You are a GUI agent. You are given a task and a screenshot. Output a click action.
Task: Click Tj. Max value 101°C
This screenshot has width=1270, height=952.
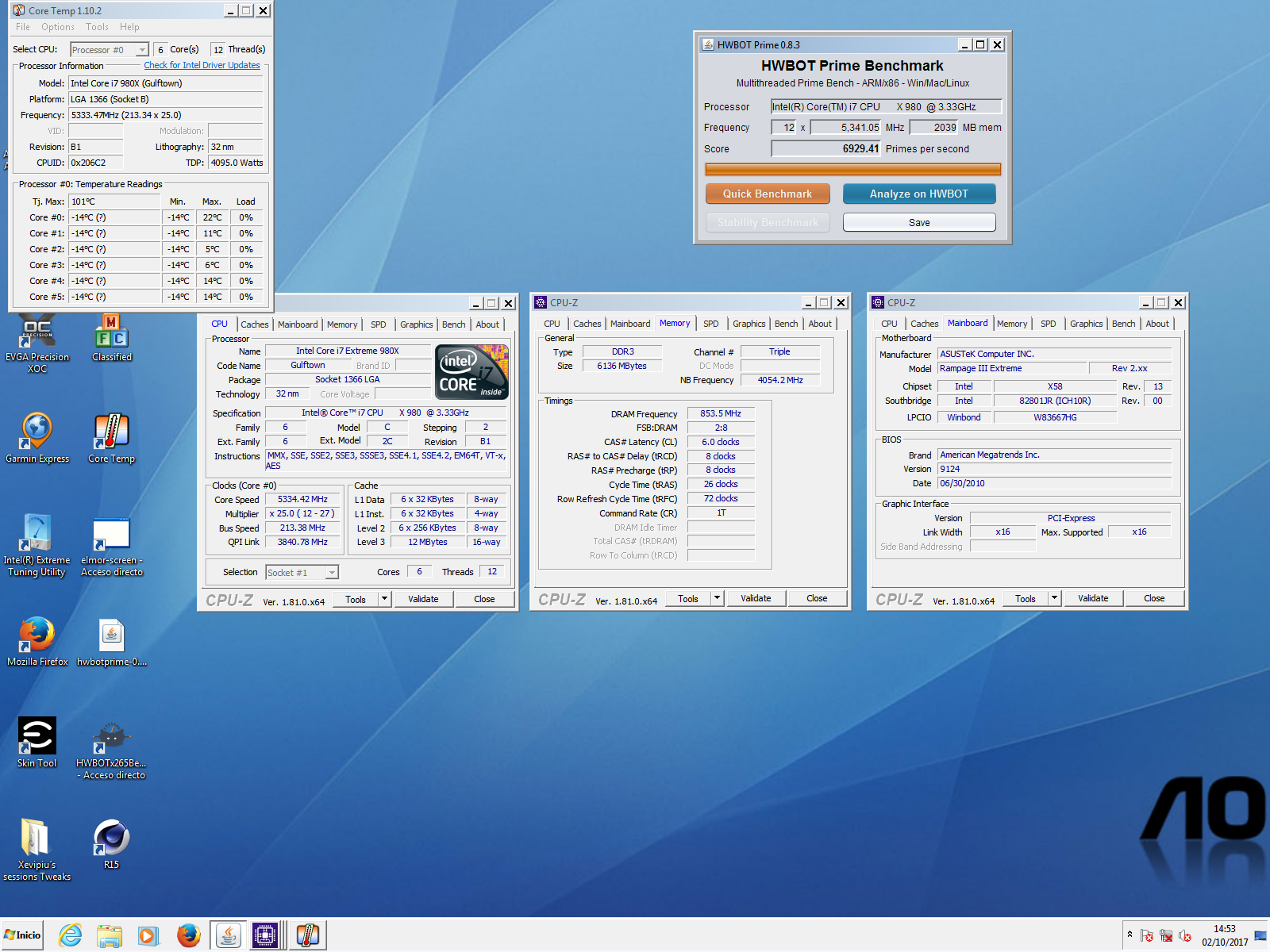point(114,202)
